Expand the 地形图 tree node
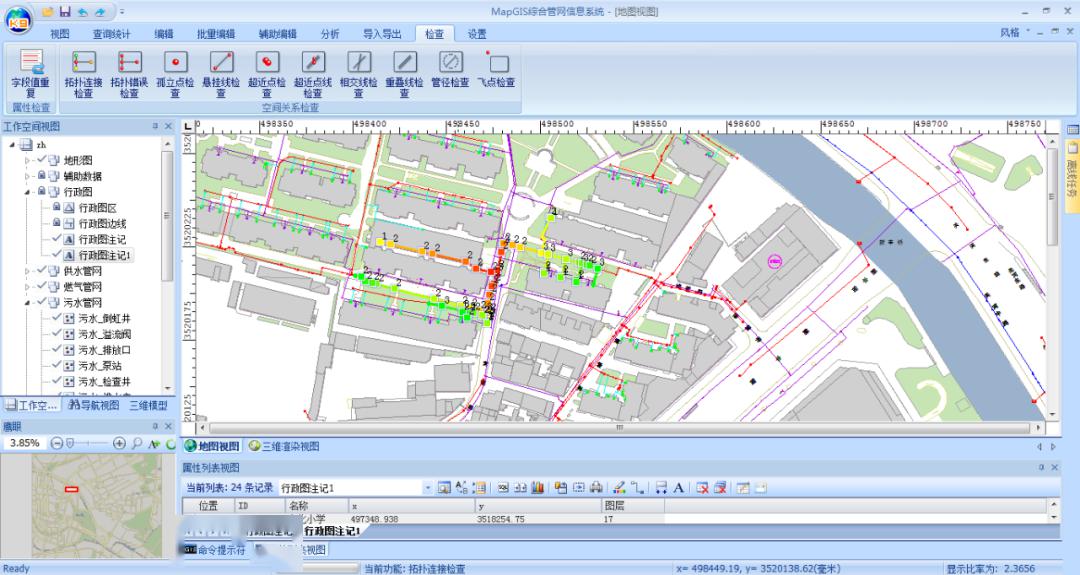This screenshot has height=575, width=1080. click(28, 160)
